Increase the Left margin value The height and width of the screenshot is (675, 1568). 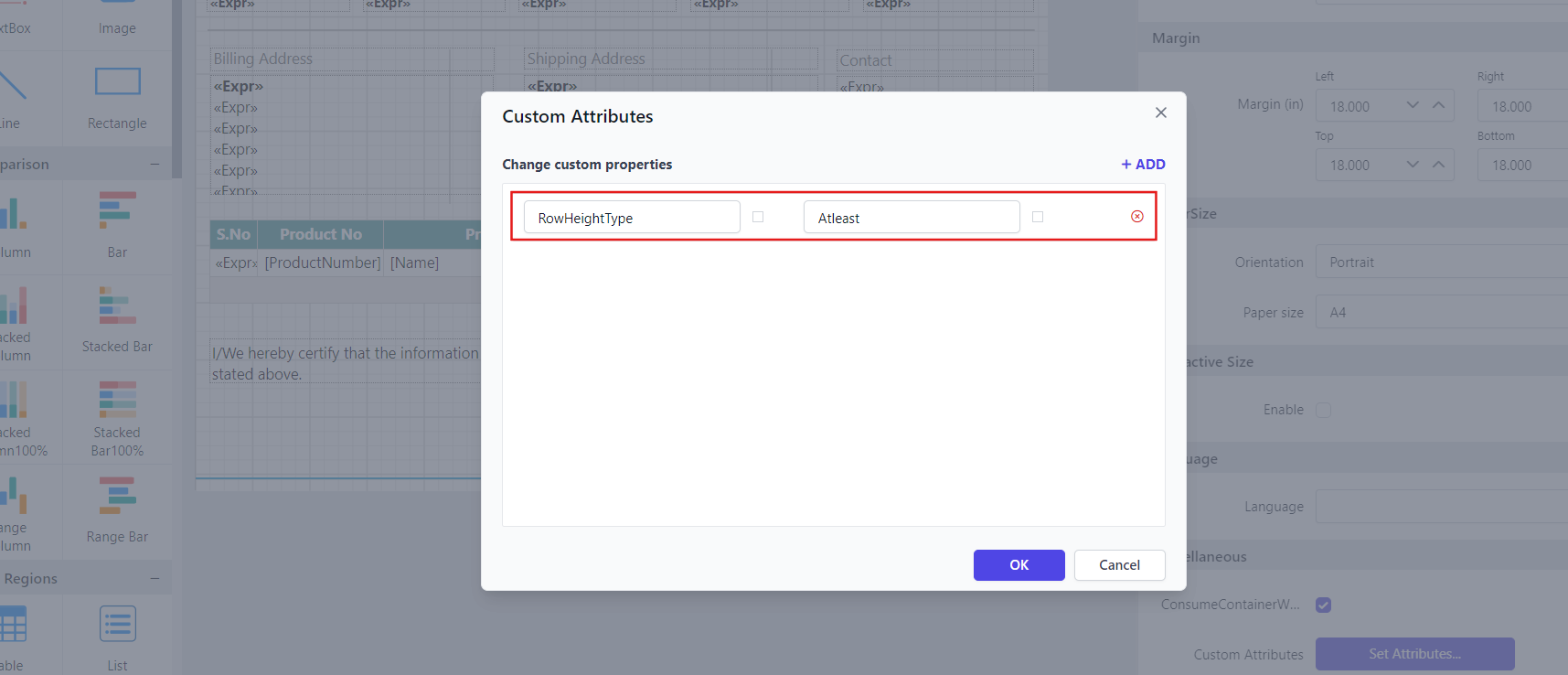point(1438,106)
